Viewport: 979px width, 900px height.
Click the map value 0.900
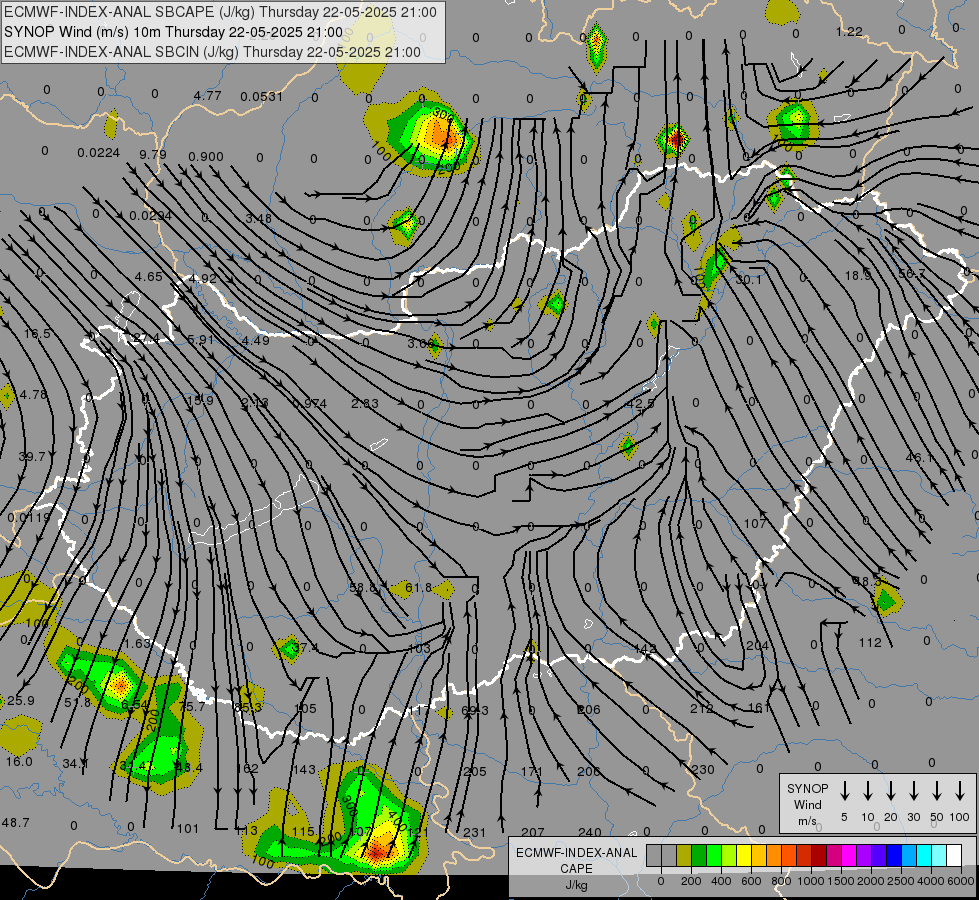[206, 157]
